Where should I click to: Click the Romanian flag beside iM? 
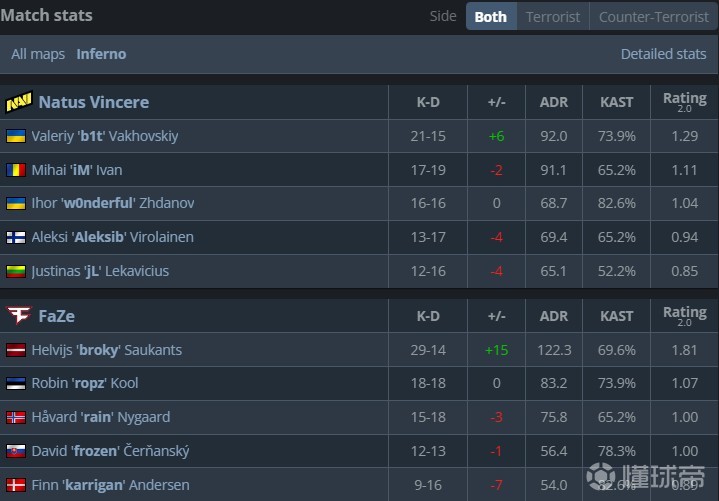pyautogui.click(x=16, y=170)
